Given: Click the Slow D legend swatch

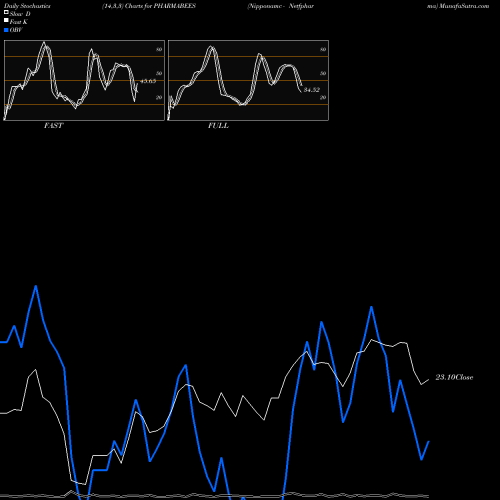Looking at the screenshot, I should (6, 12).
